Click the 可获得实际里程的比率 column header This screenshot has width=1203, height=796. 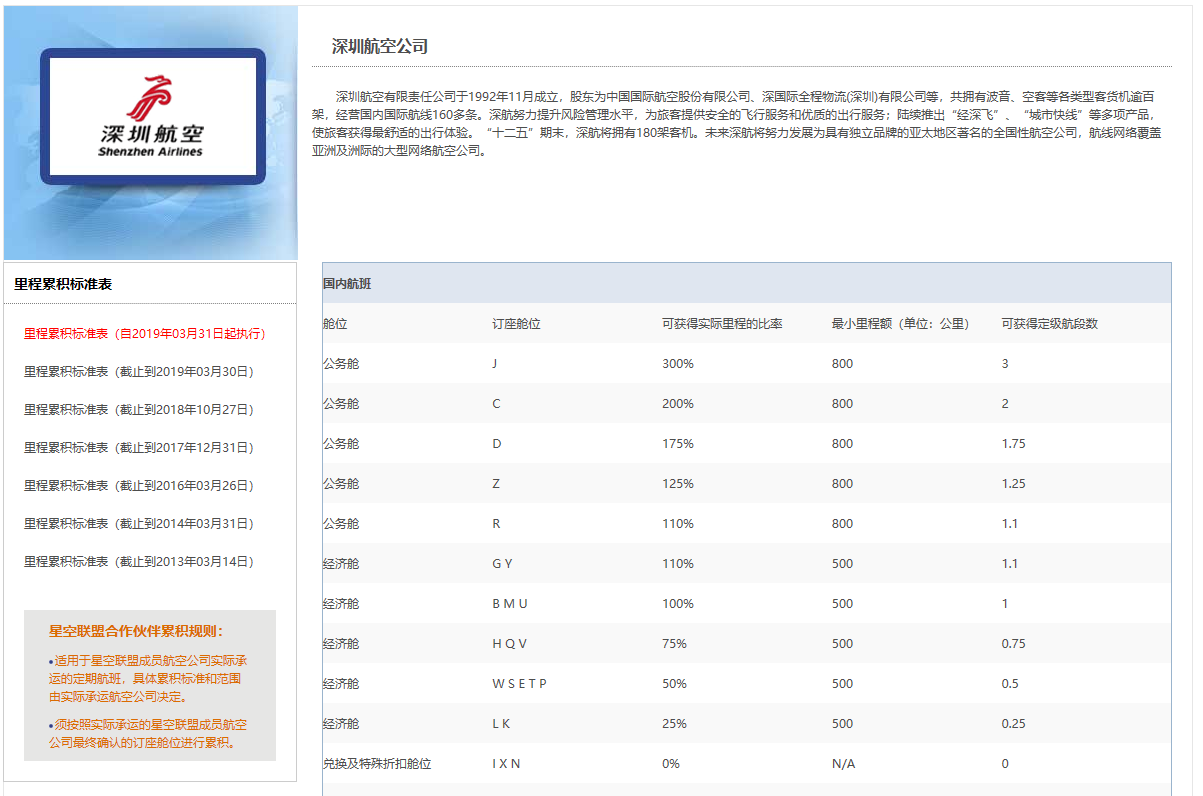[722, 324]
